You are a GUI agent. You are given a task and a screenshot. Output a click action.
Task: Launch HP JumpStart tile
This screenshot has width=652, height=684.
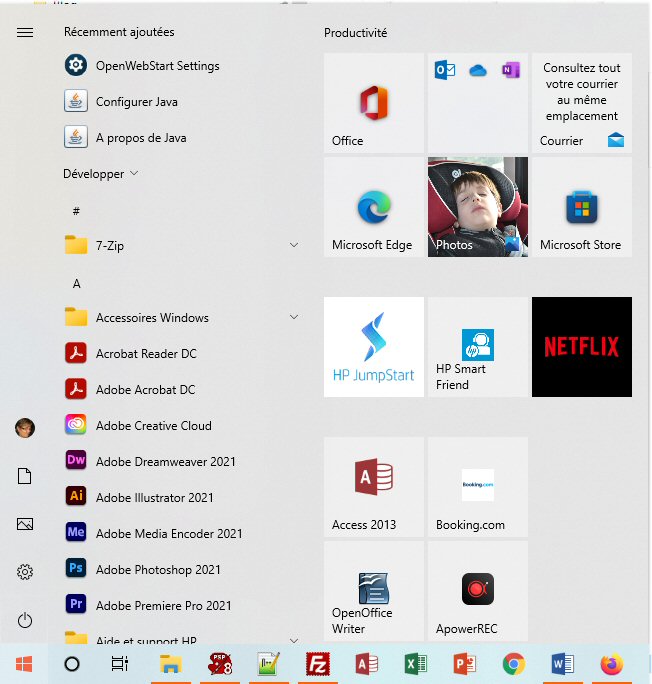coord(373,346)
